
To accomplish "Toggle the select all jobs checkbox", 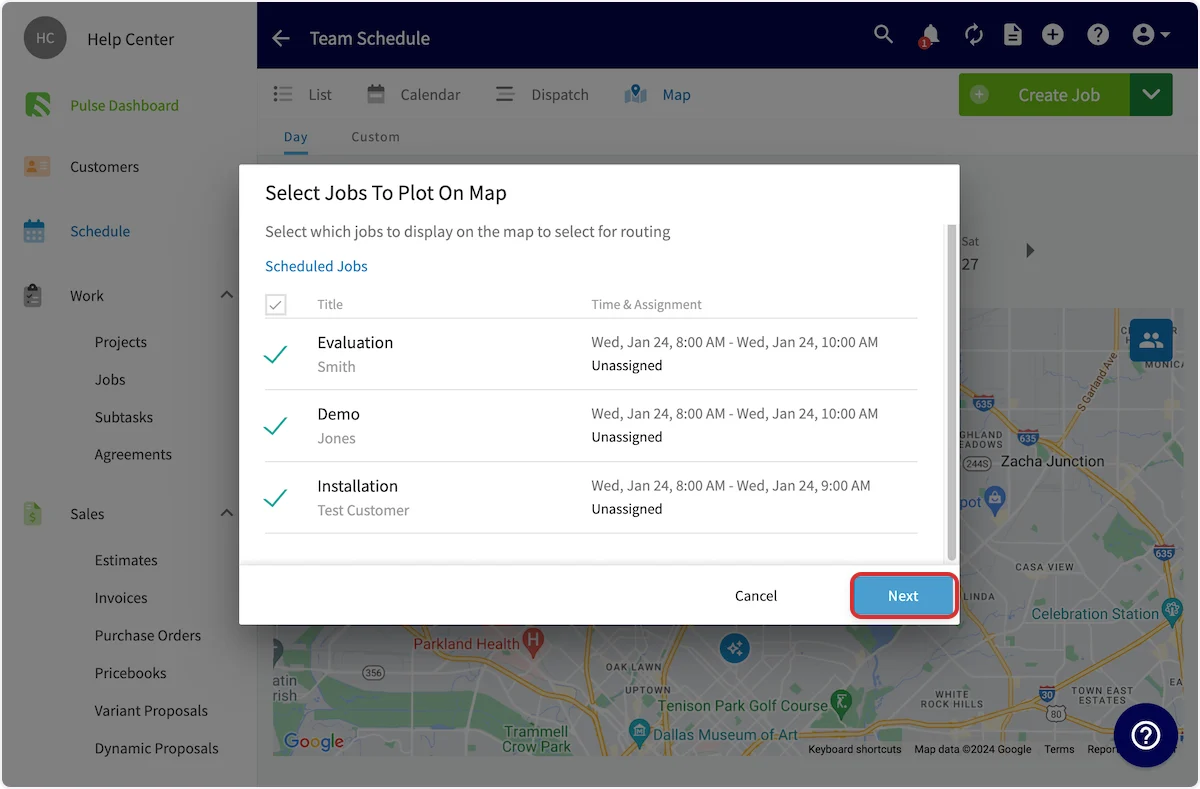I will pos(276,304).
